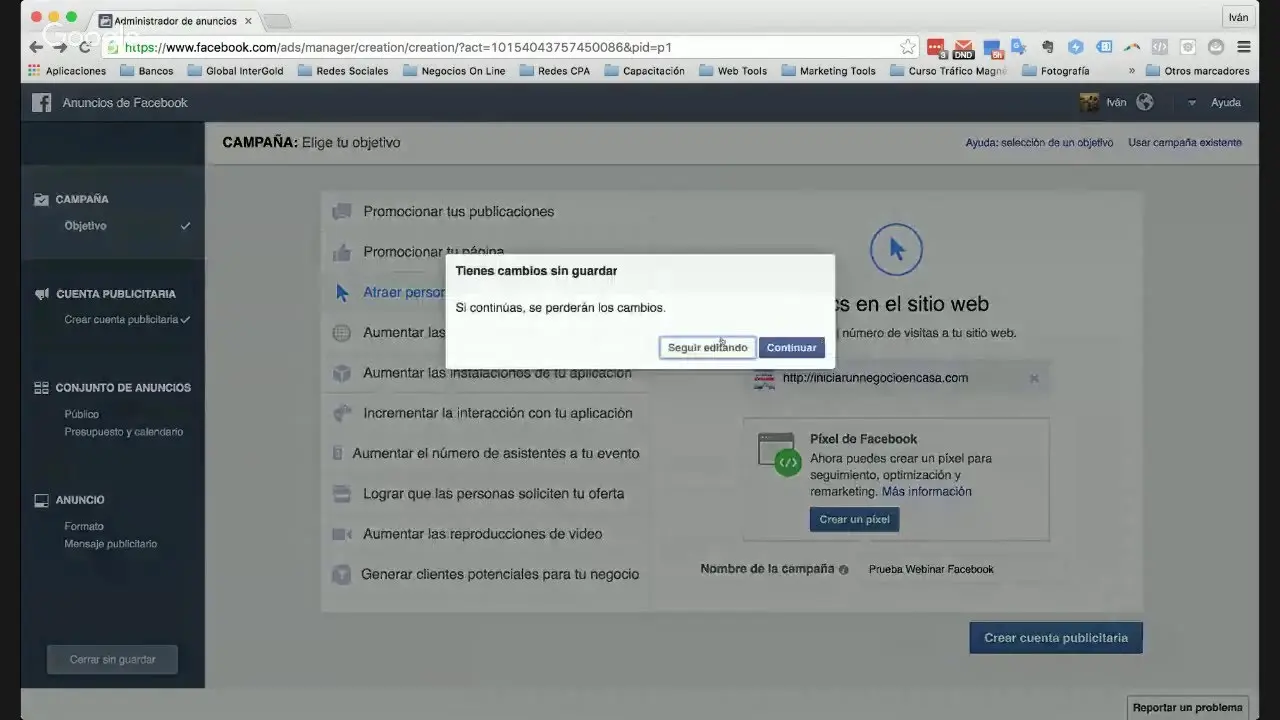Screen dimensions: 1280x720
Task: Click the Ayuda: selección de un objetivo link
Action: point(1039,143)
